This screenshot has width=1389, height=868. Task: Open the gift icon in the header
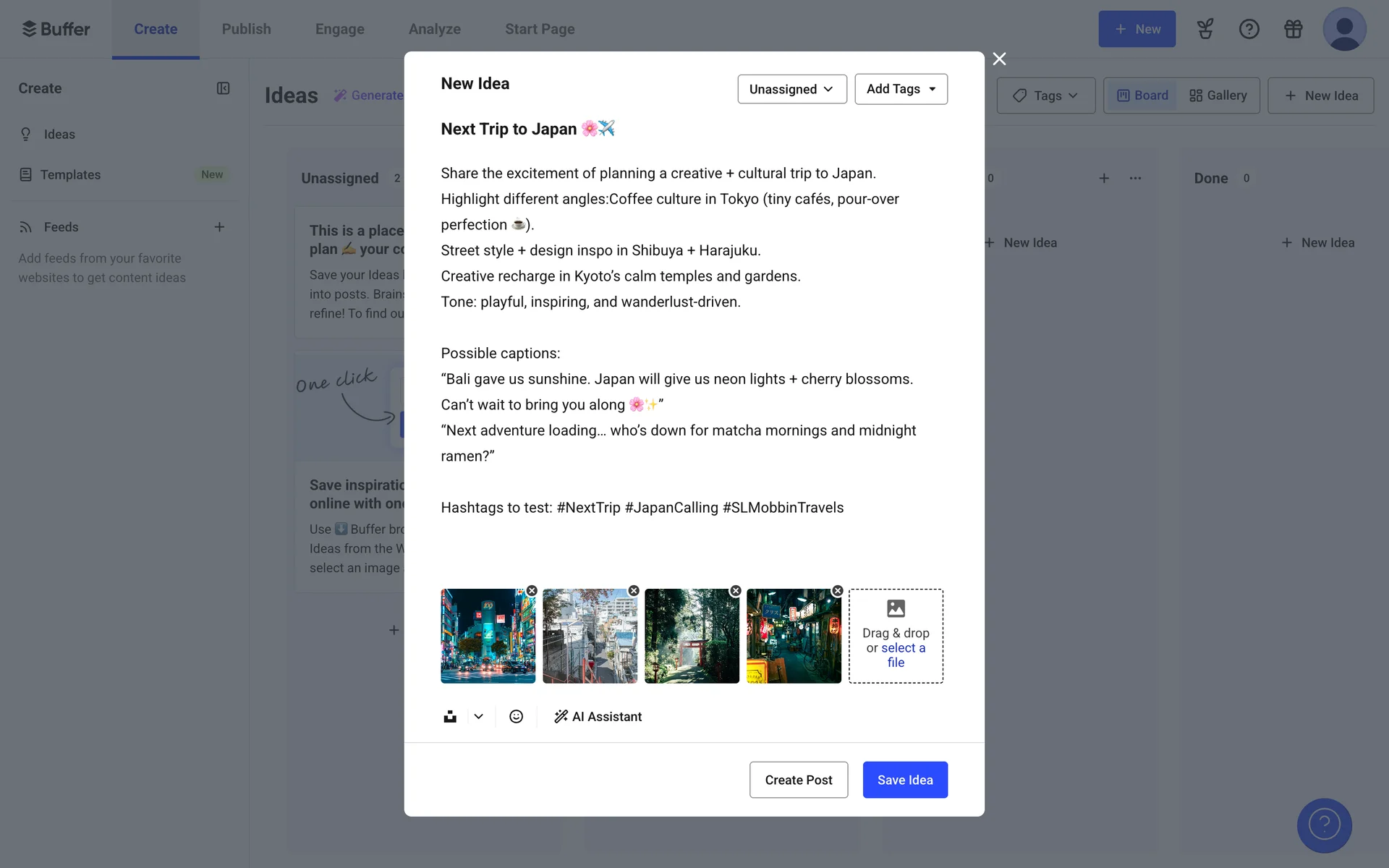(x=1293, y=29)
